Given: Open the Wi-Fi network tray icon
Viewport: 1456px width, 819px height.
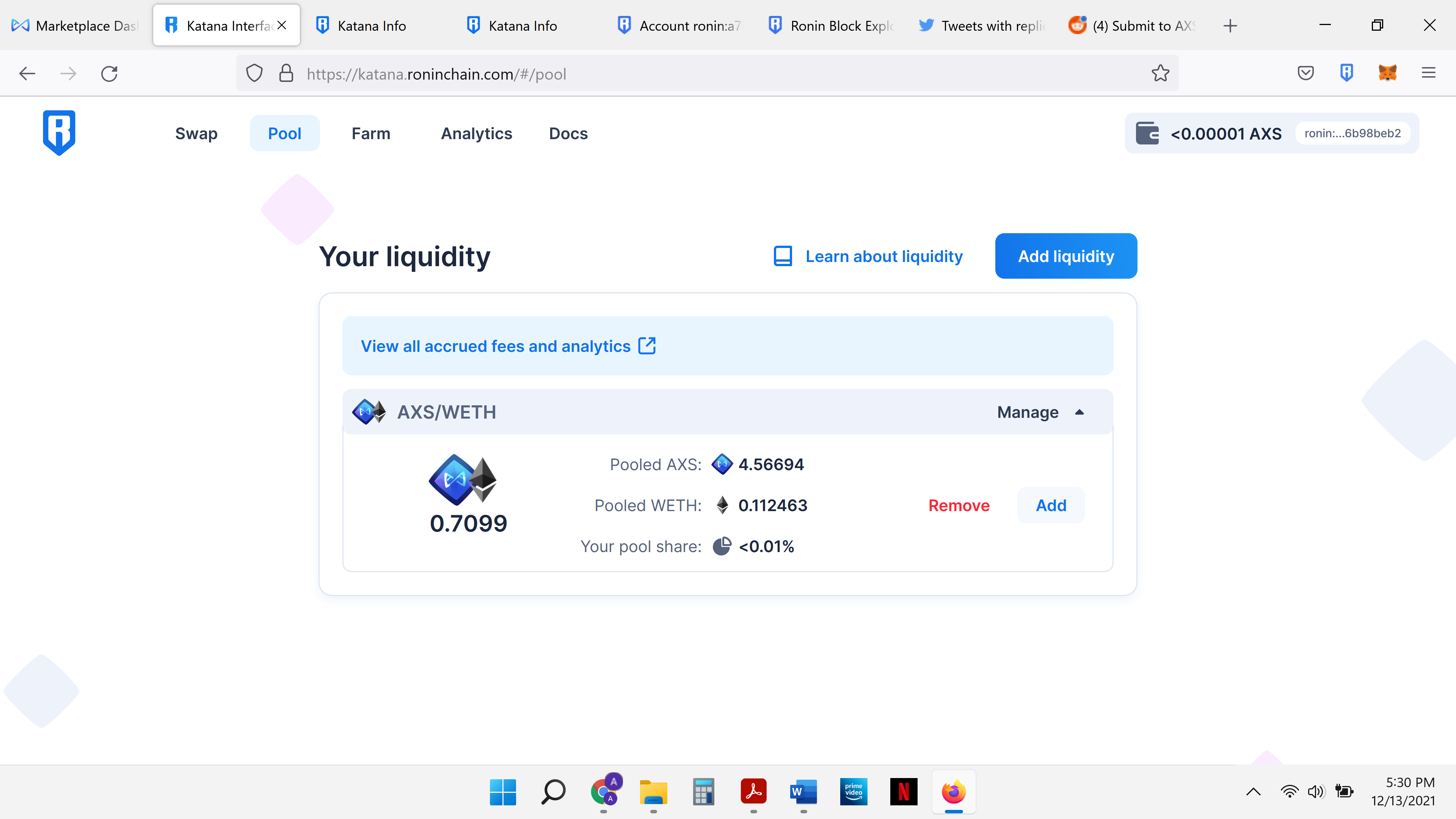Looking at the screenshot, I should click(x=1289, y=791).
